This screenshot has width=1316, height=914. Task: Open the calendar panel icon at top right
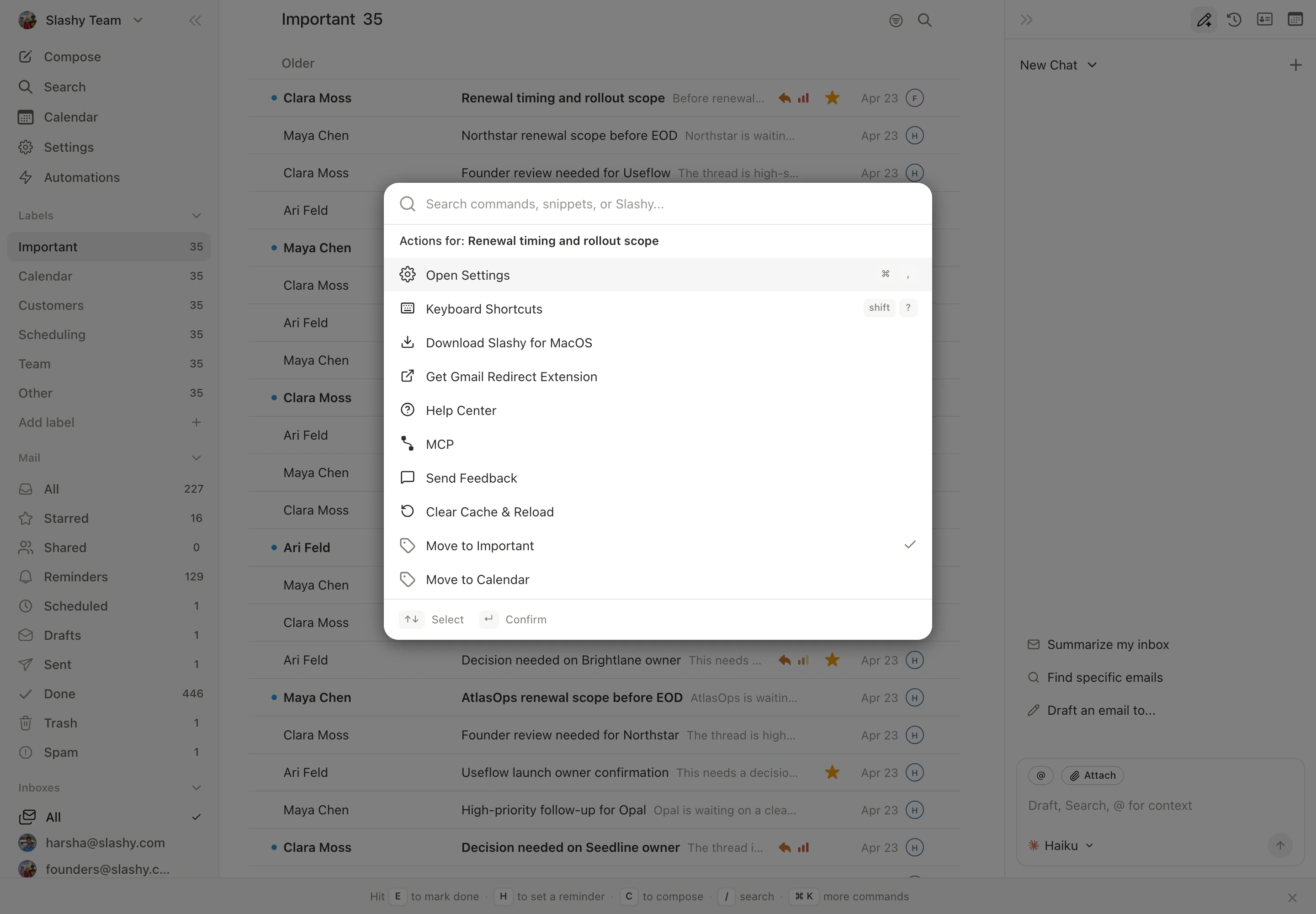click(1295, 20)
